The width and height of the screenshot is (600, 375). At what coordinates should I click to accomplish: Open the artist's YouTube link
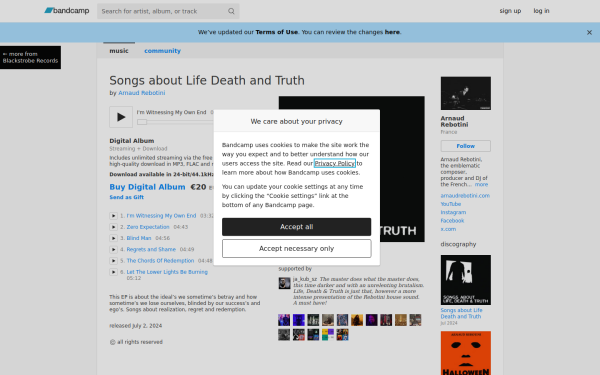coord(451,204)
